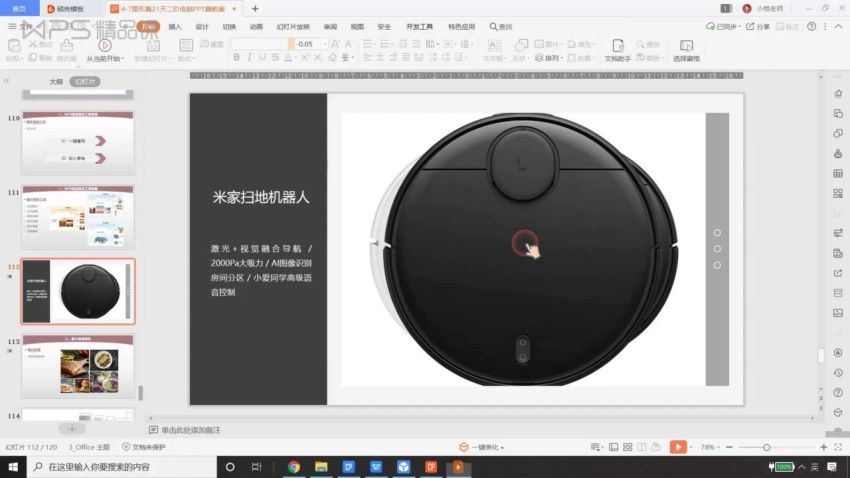Click the robot vacuum image on slide
The width and height of the screenshot is (850, 478).
(523, 249)
